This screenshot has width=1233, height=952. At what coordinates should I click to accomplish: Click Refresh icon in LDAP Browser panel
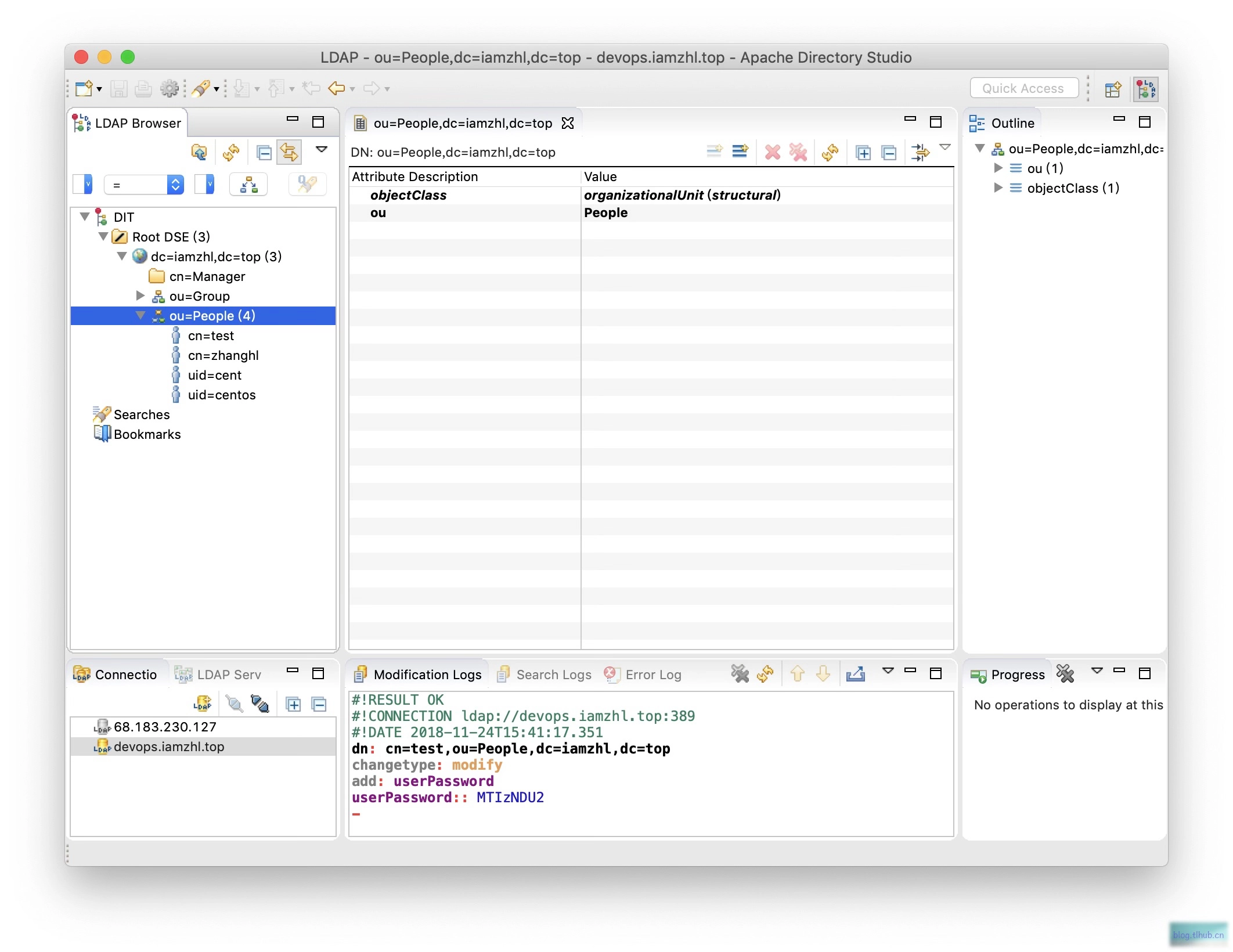point(231,153)
